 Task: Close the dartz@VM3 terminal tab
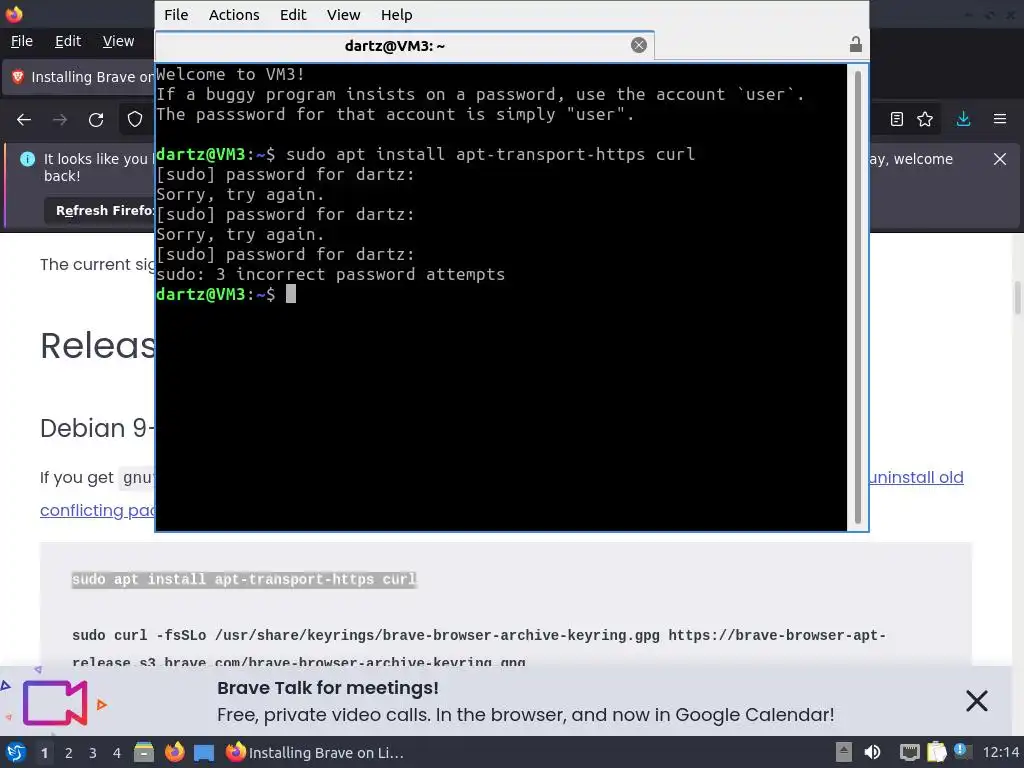(639, 45)
